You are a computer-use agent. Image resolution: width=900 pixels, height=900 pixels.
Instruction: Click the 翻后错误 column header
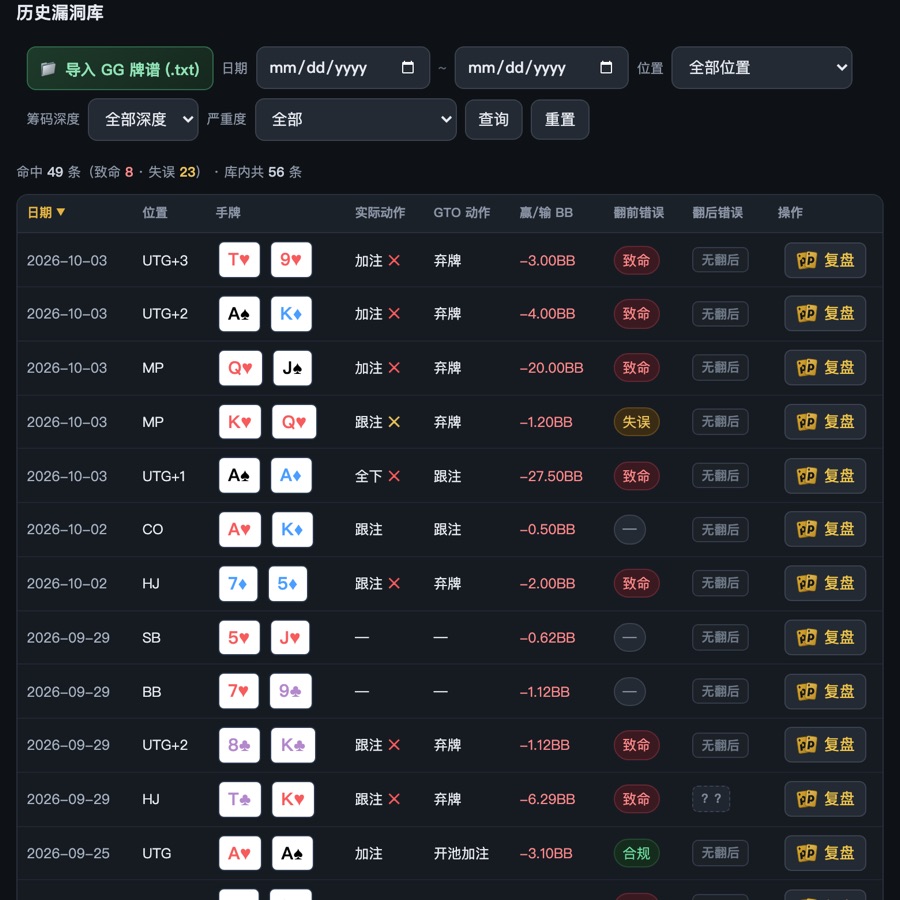click(x=717, y=212)
